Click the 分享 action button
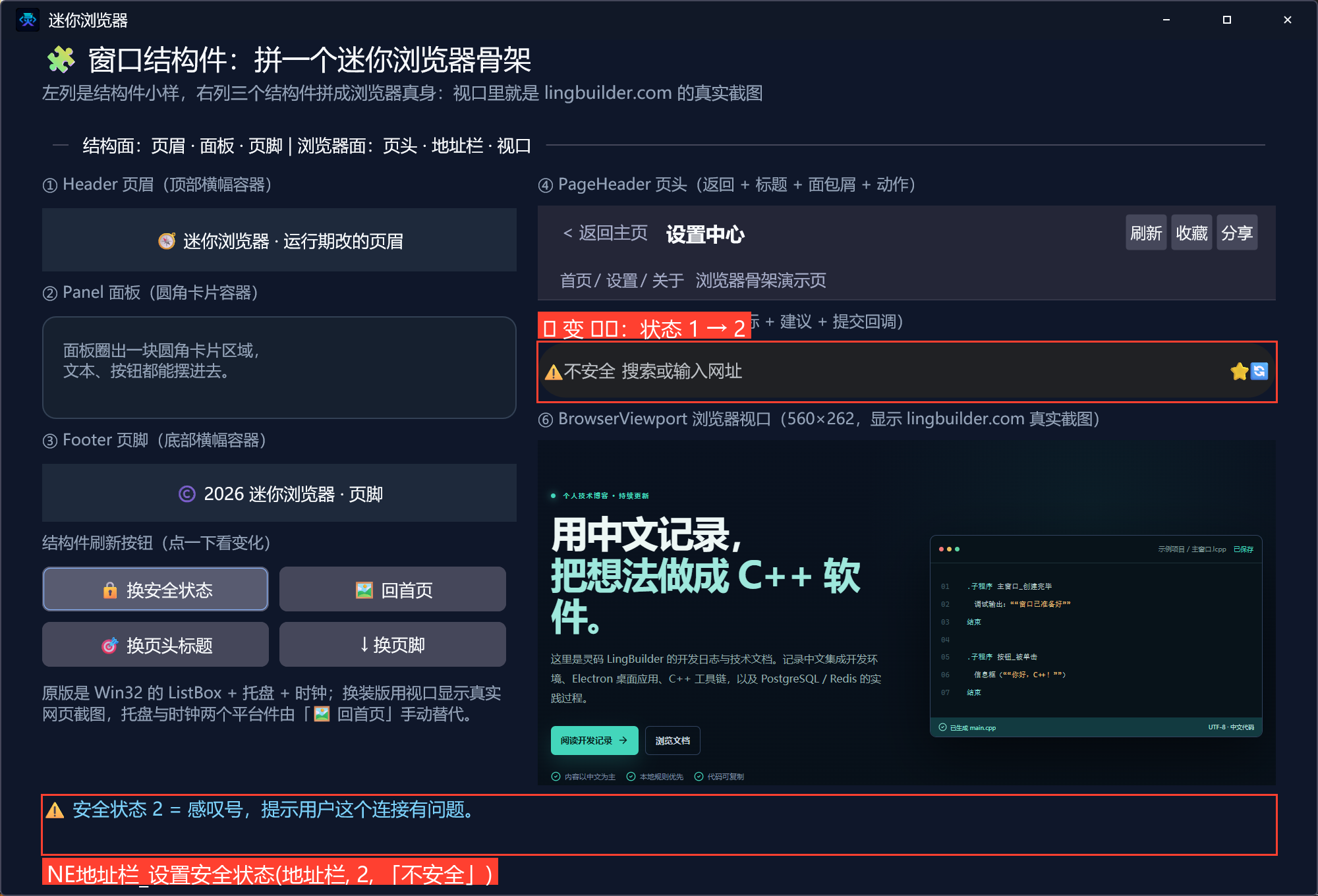The image size is (1318, 896). tap(1237, 233)
